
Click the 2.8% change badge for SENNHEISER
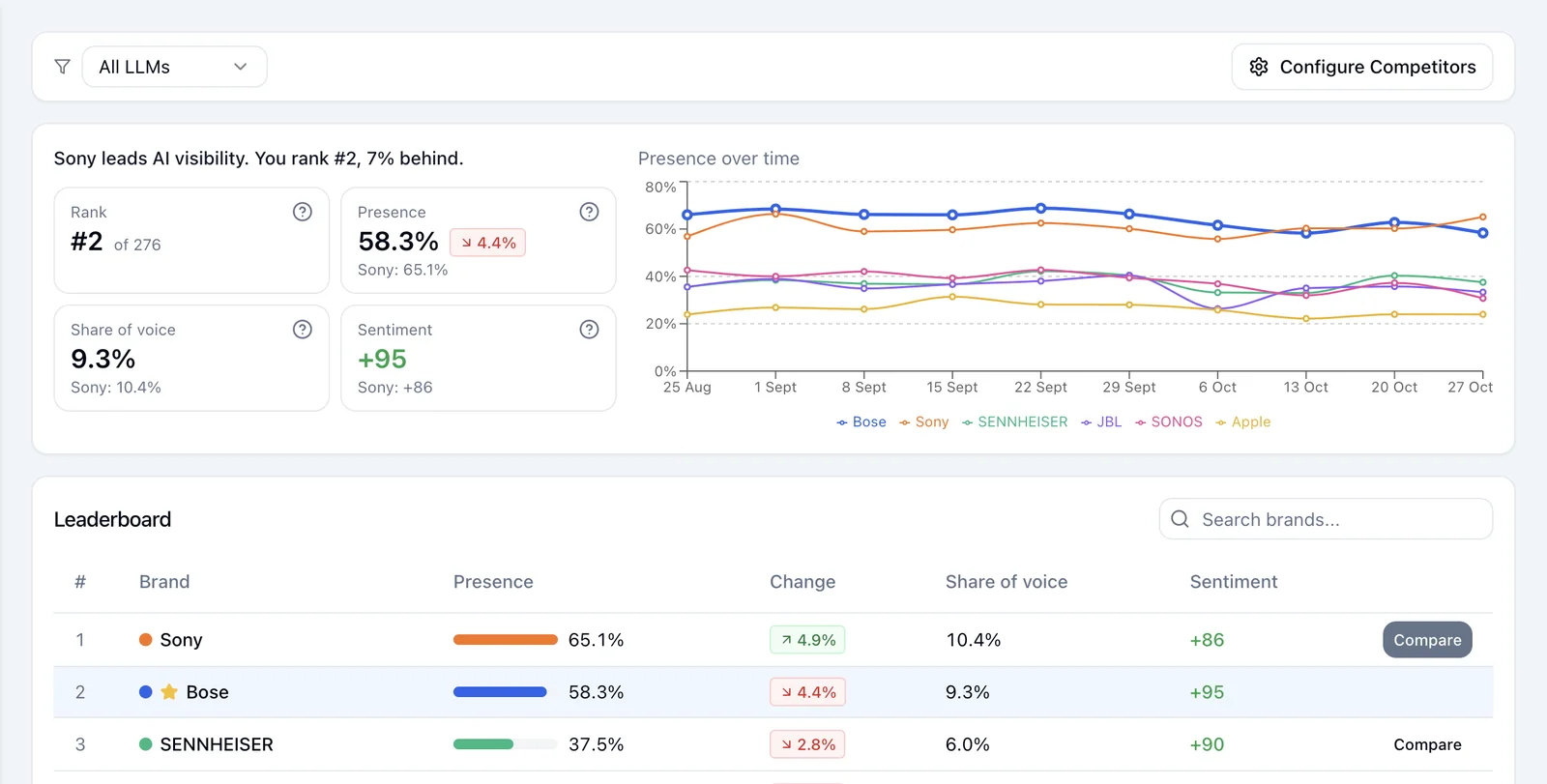pos(807,744)
